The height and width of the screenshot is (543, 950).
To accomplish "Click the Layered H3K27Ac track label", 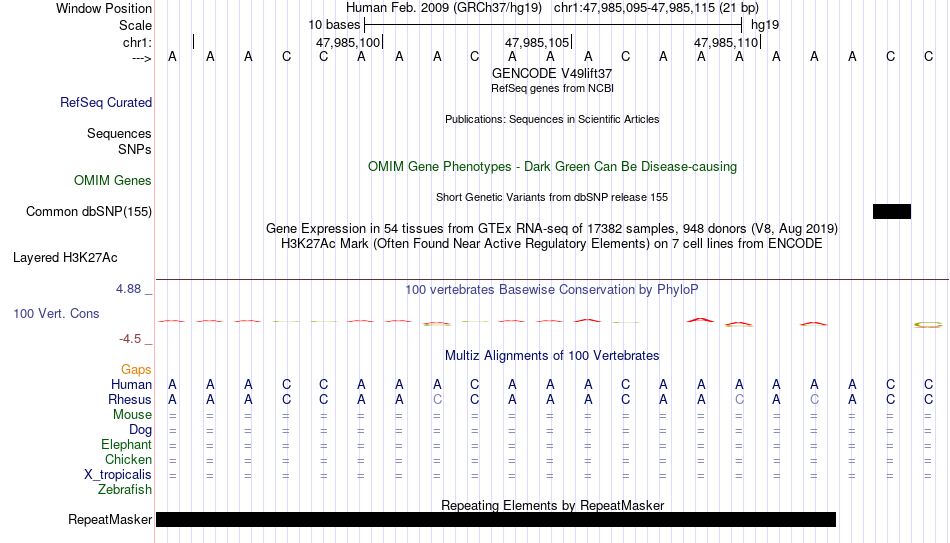I will (x=65, y=258).
